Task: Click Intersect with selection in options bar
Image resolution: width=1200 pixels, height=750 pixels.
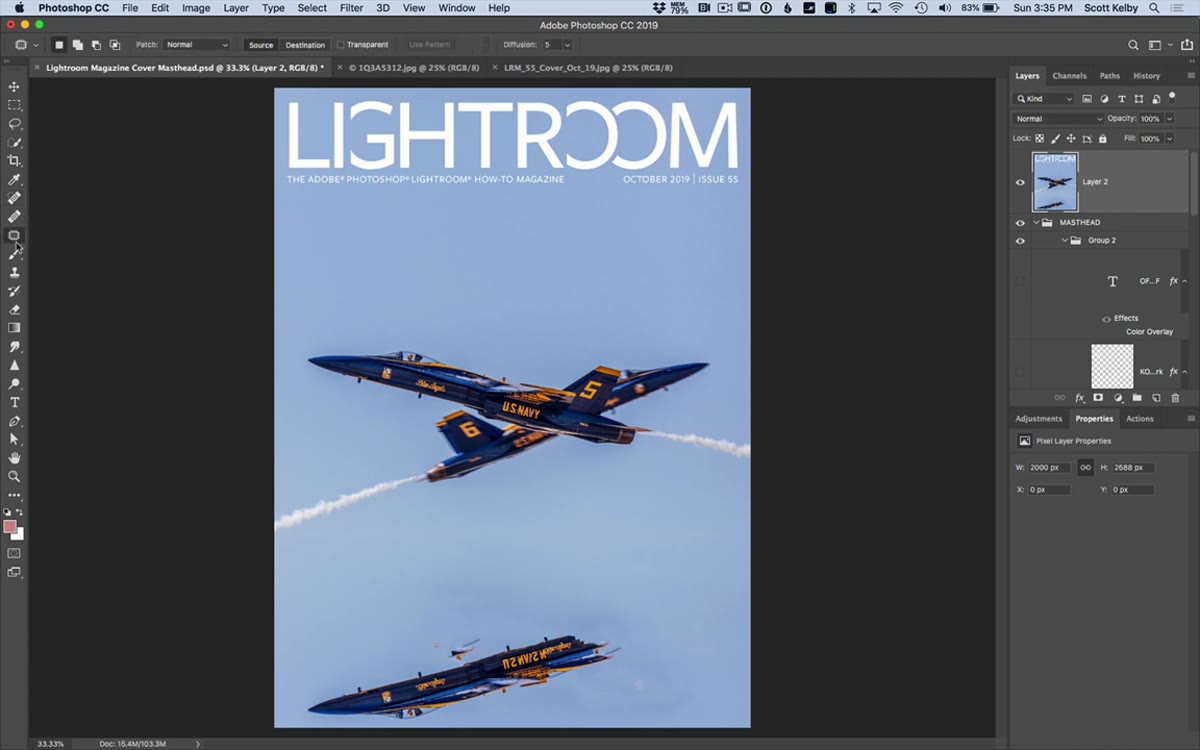Action: (x=115, y=45)
